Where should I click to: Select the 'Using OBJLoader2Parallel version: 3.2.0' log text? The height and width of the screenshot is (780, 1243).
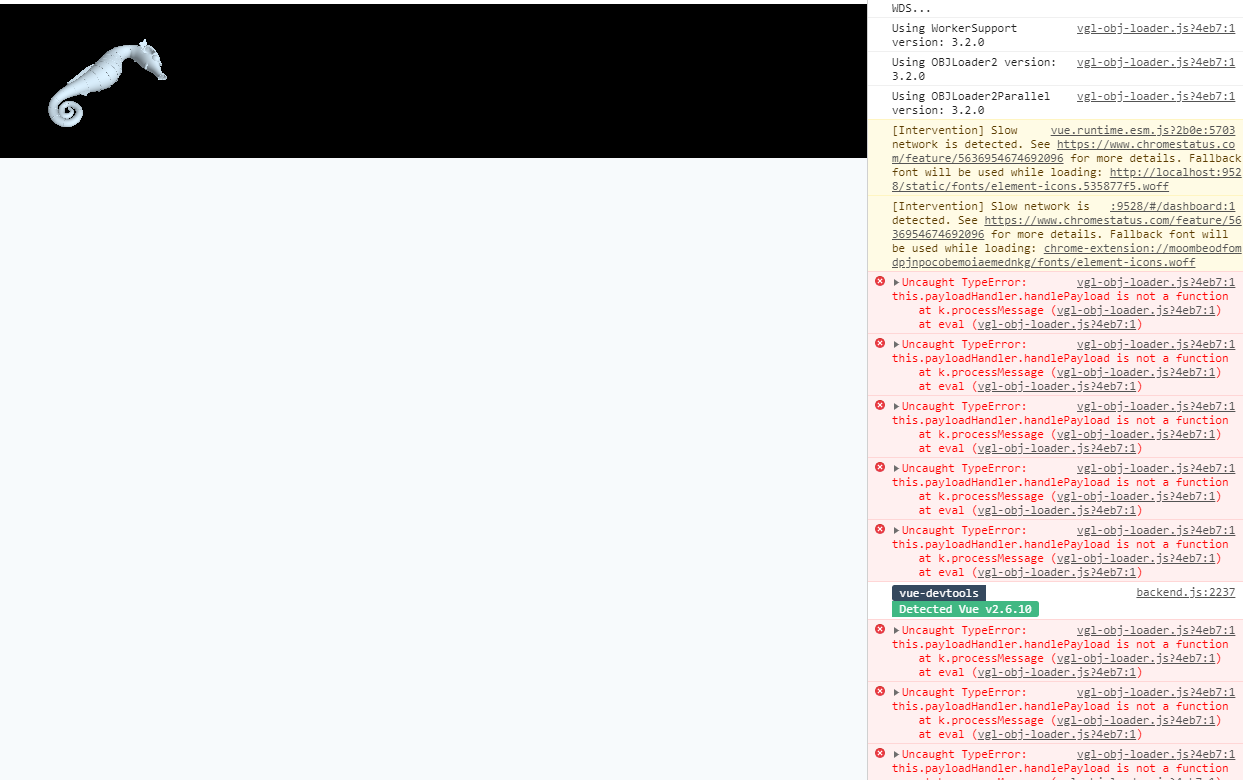pyautogui.click(x=971, y=104)
